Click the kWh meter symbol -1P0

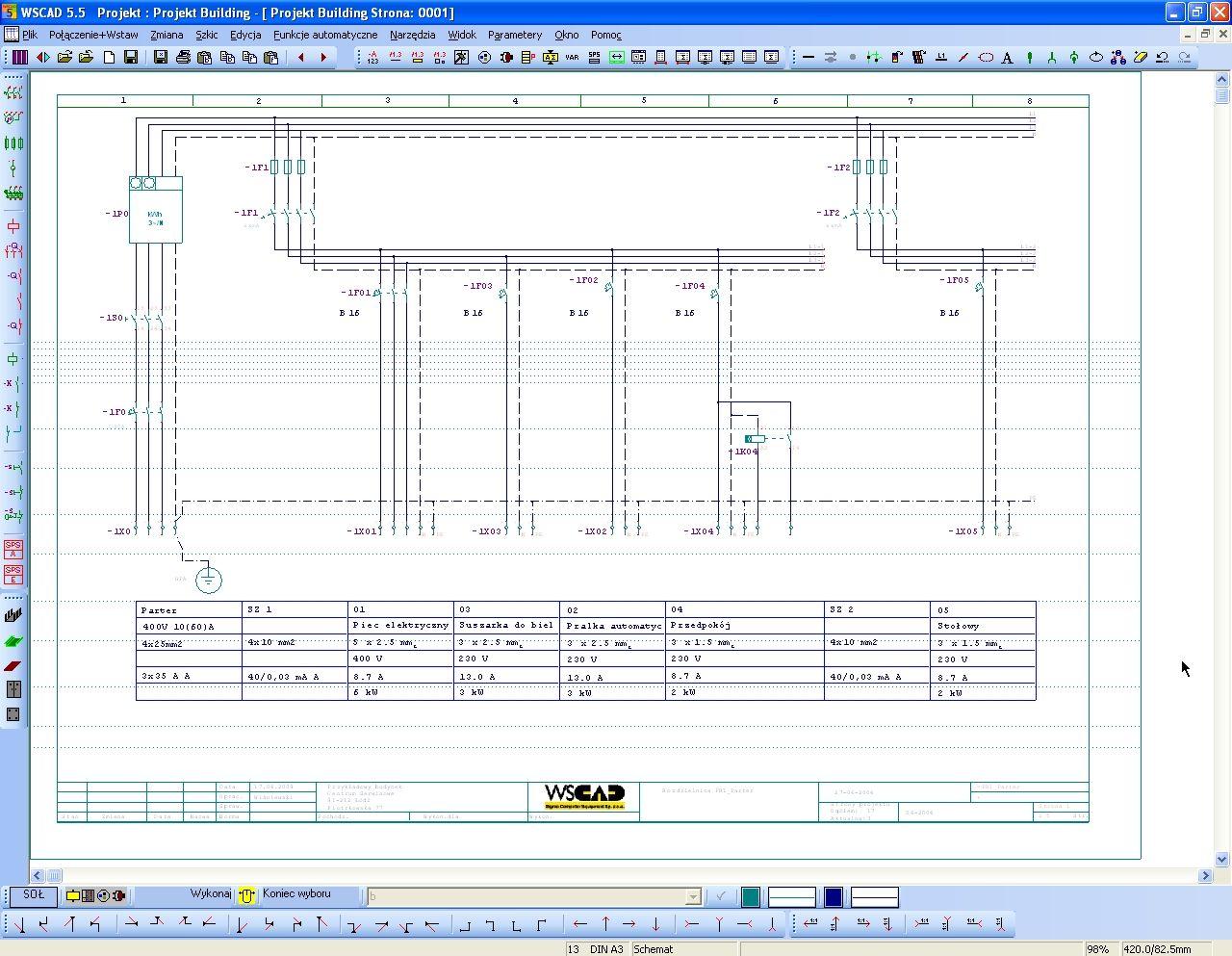pos(155,209)
